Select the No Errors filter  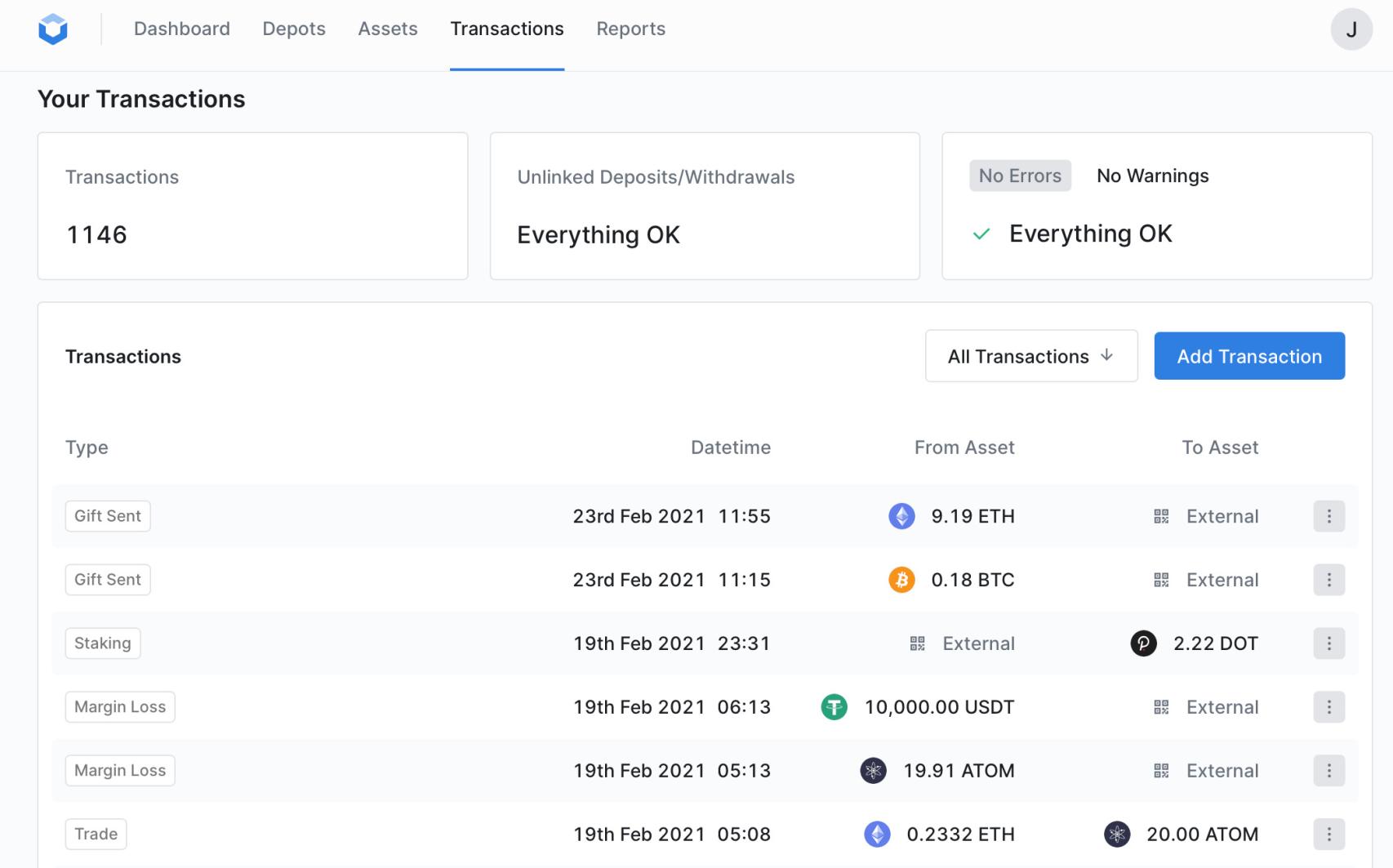coord(1019,175)
